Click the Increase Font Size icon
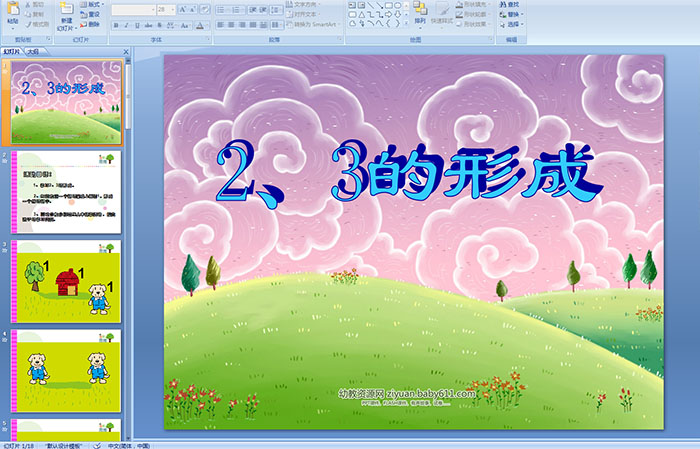 tap(183, 9)
